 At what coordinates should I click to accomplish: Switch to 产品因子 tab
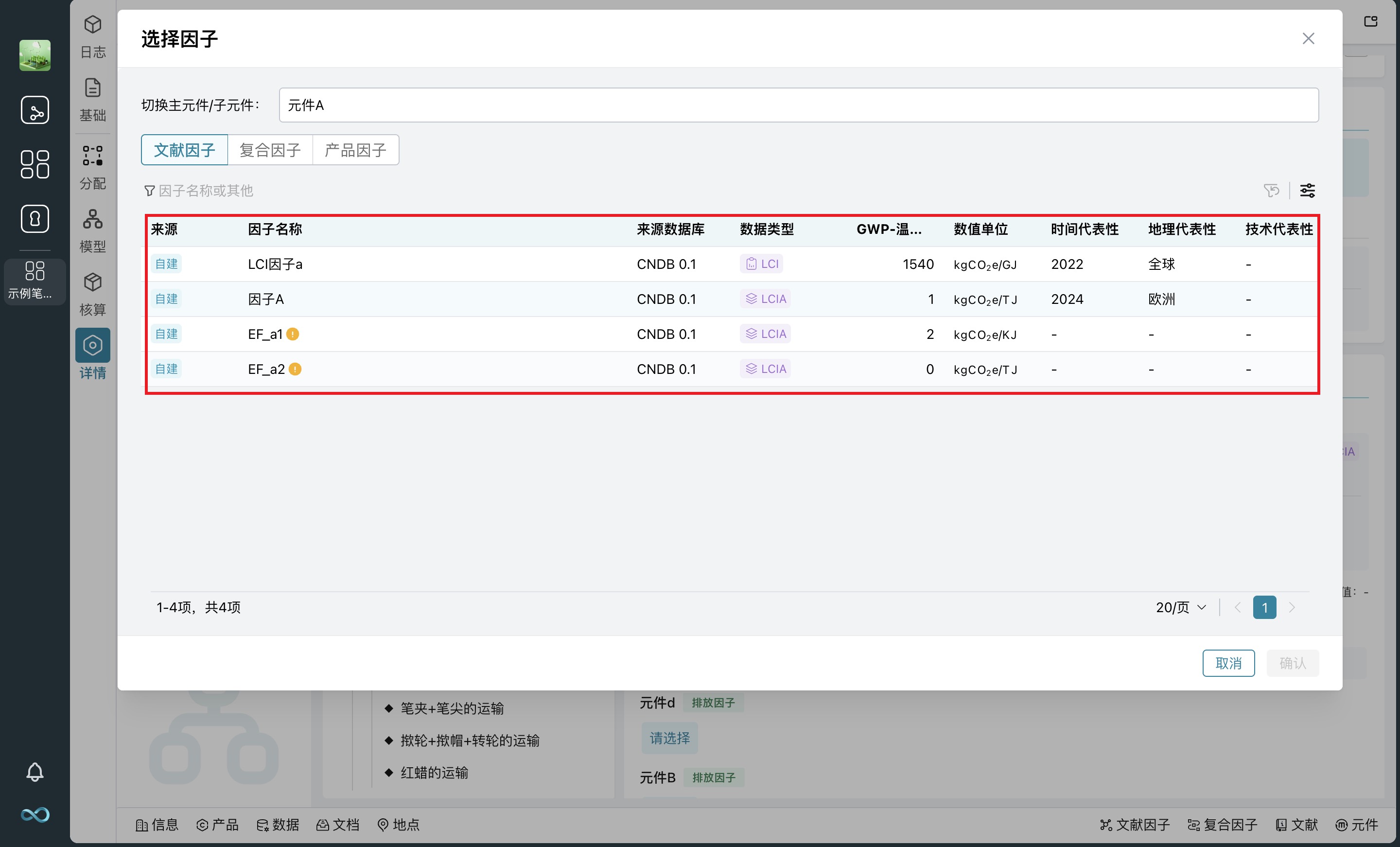tap(355, 150)
